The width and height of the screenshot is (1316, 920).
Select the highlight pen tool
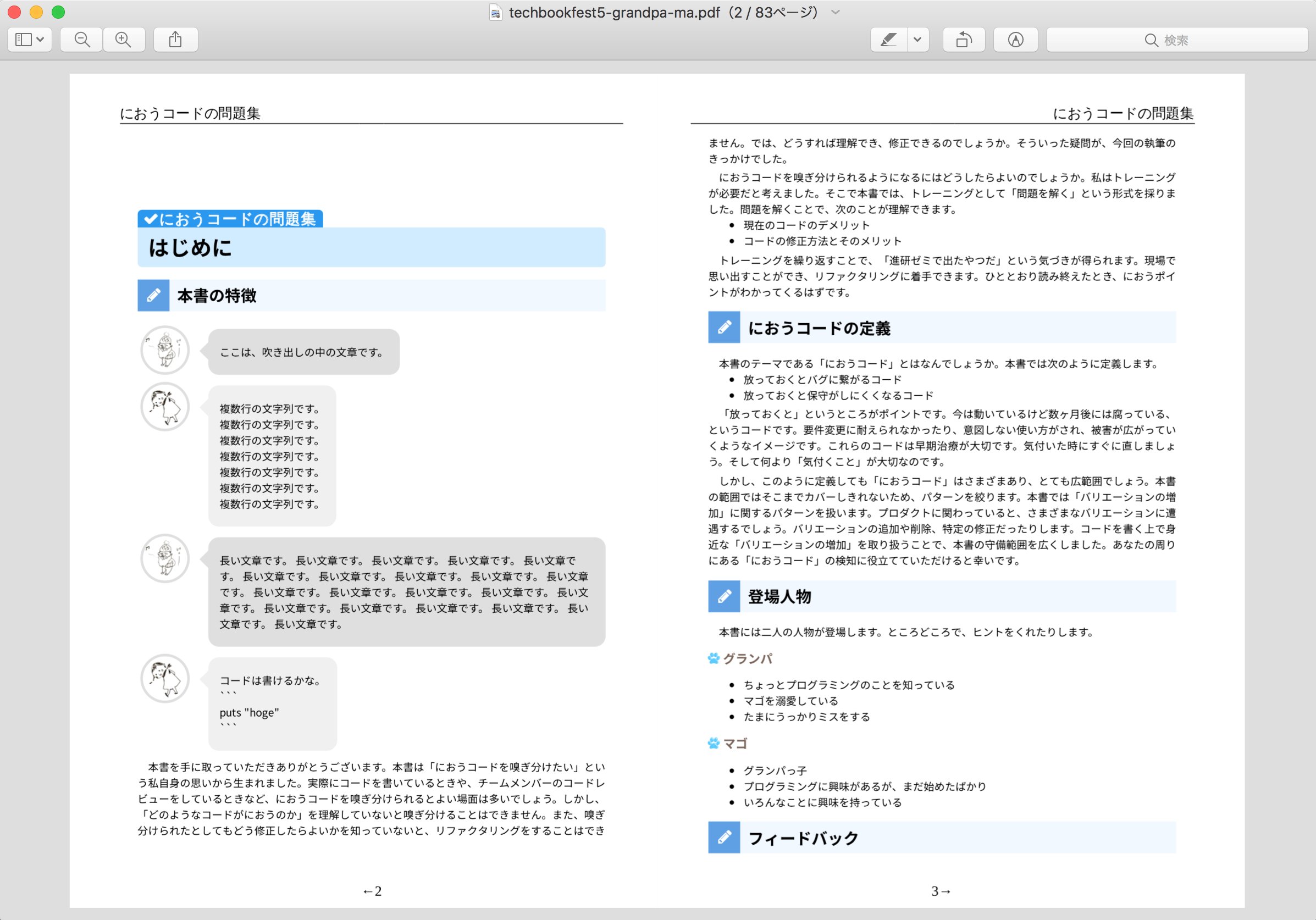tap(888, 40)
